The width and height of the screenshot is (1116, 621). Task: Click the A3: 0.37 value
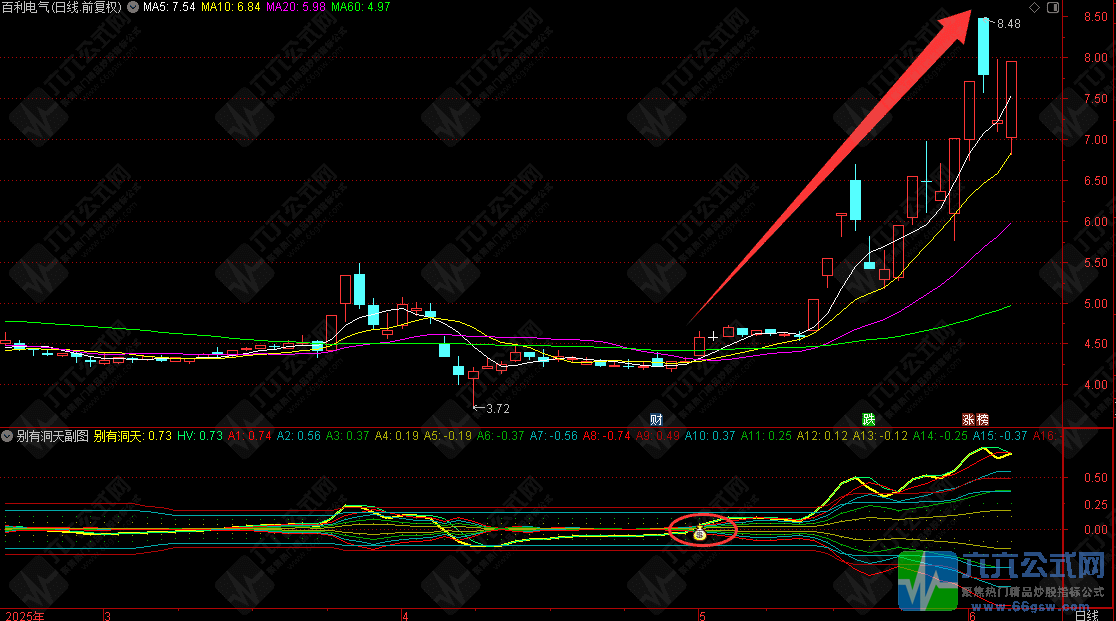347,436
